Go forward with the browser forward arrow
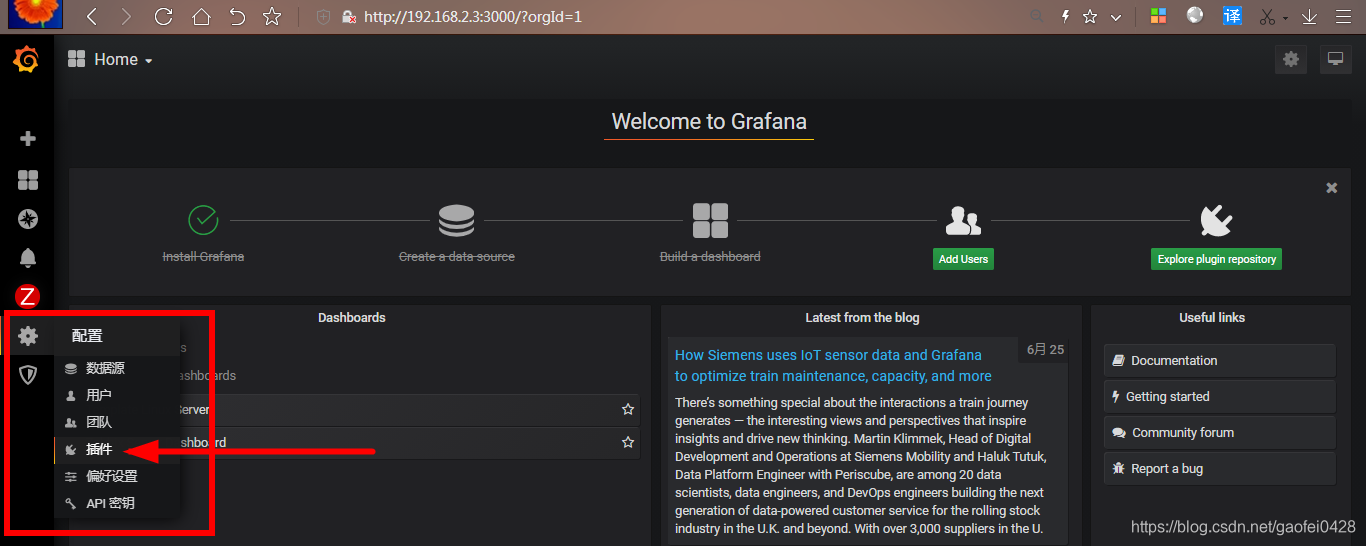1366x546 pixels. tap(126, 17)
